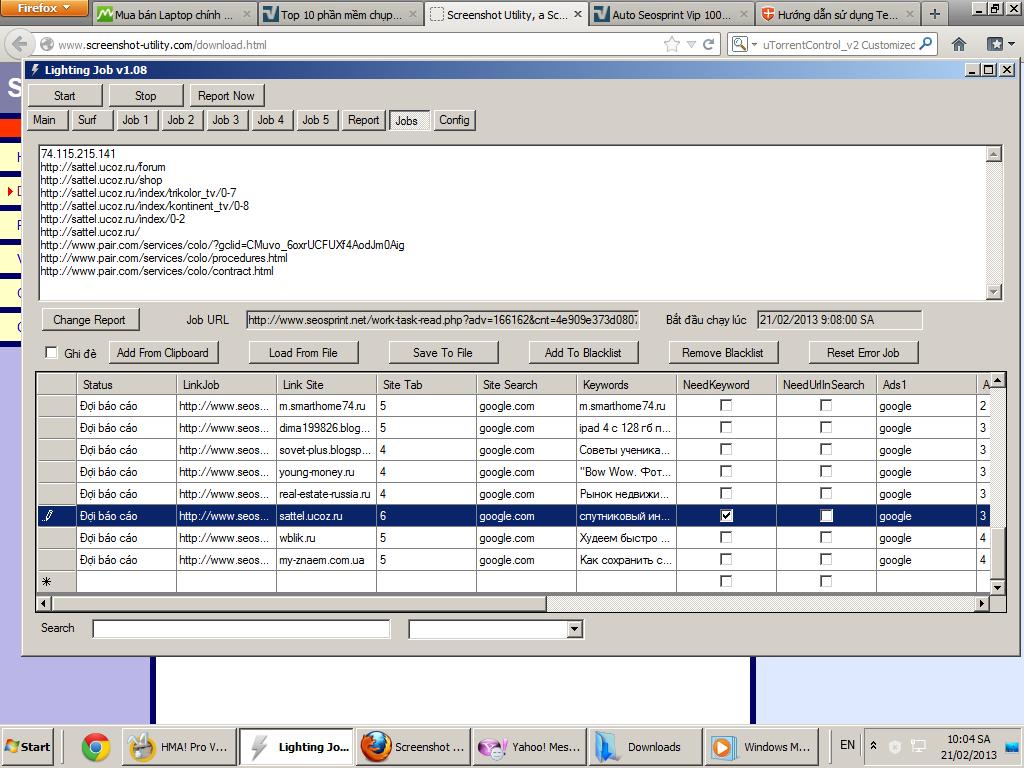Image resolution: width=1024 pixels, height=768 pixels.
Task: Switch to the Config tab
Action: pos(453,120)
